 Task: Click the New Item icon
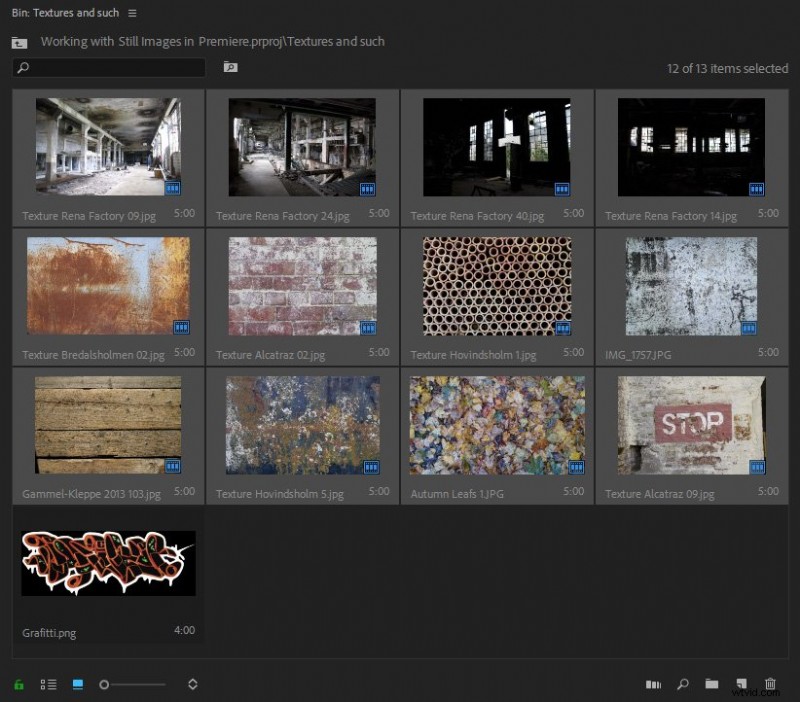tap(741, 685)
